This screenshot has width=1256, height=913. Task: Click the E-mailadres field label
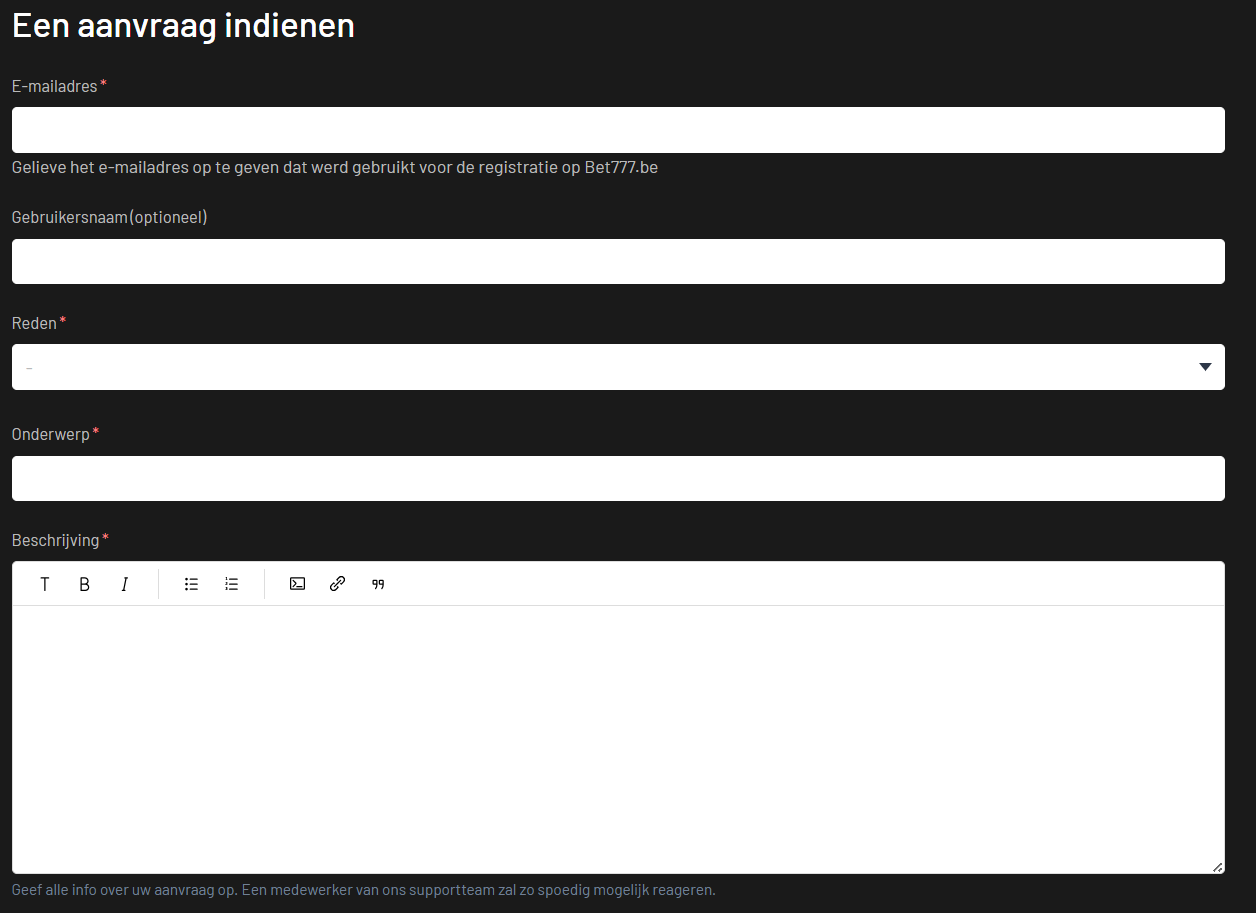click(55, 86)
